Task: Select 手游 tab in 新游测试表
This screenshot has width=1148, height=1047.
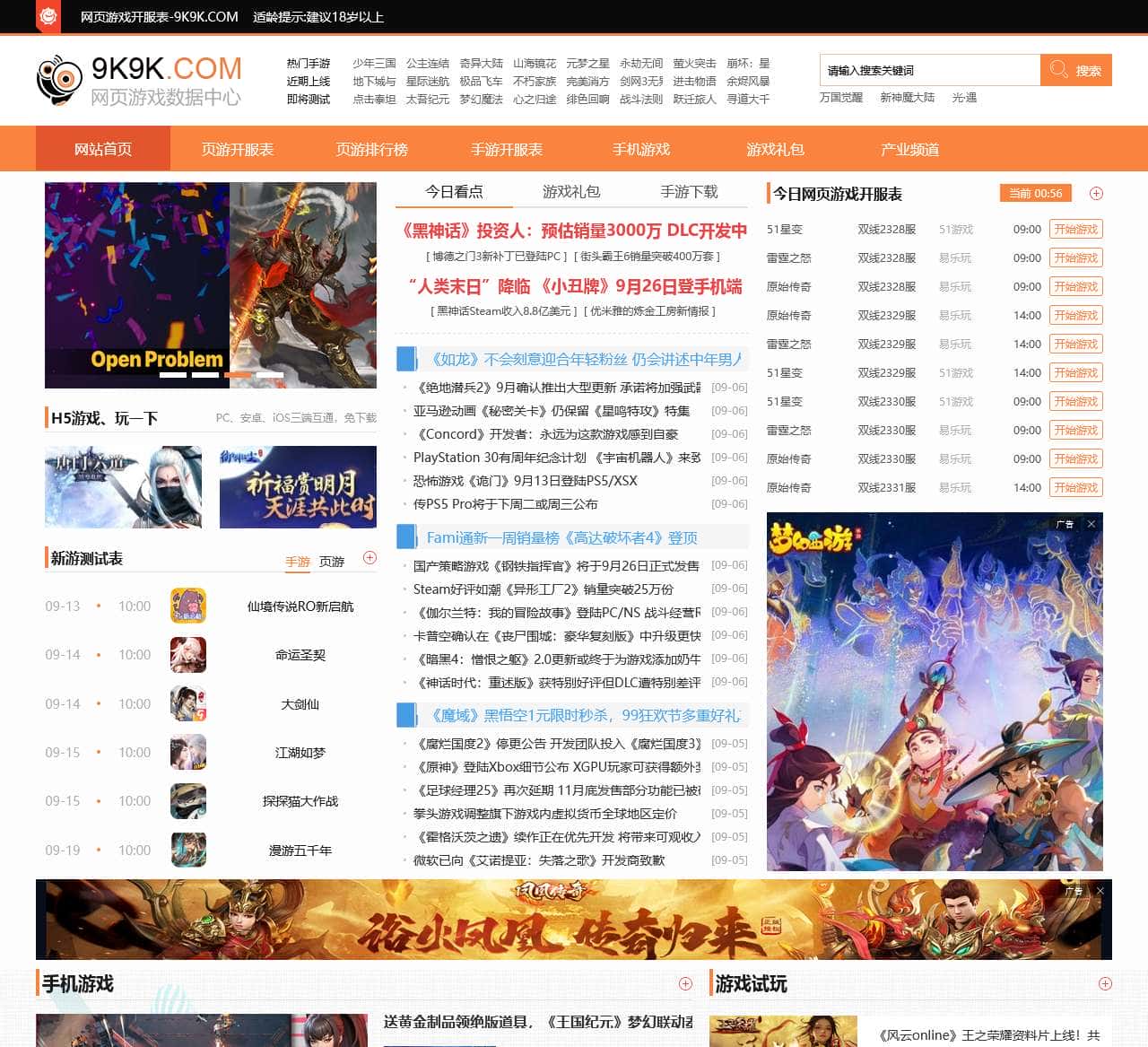Action: coord(298,562)
